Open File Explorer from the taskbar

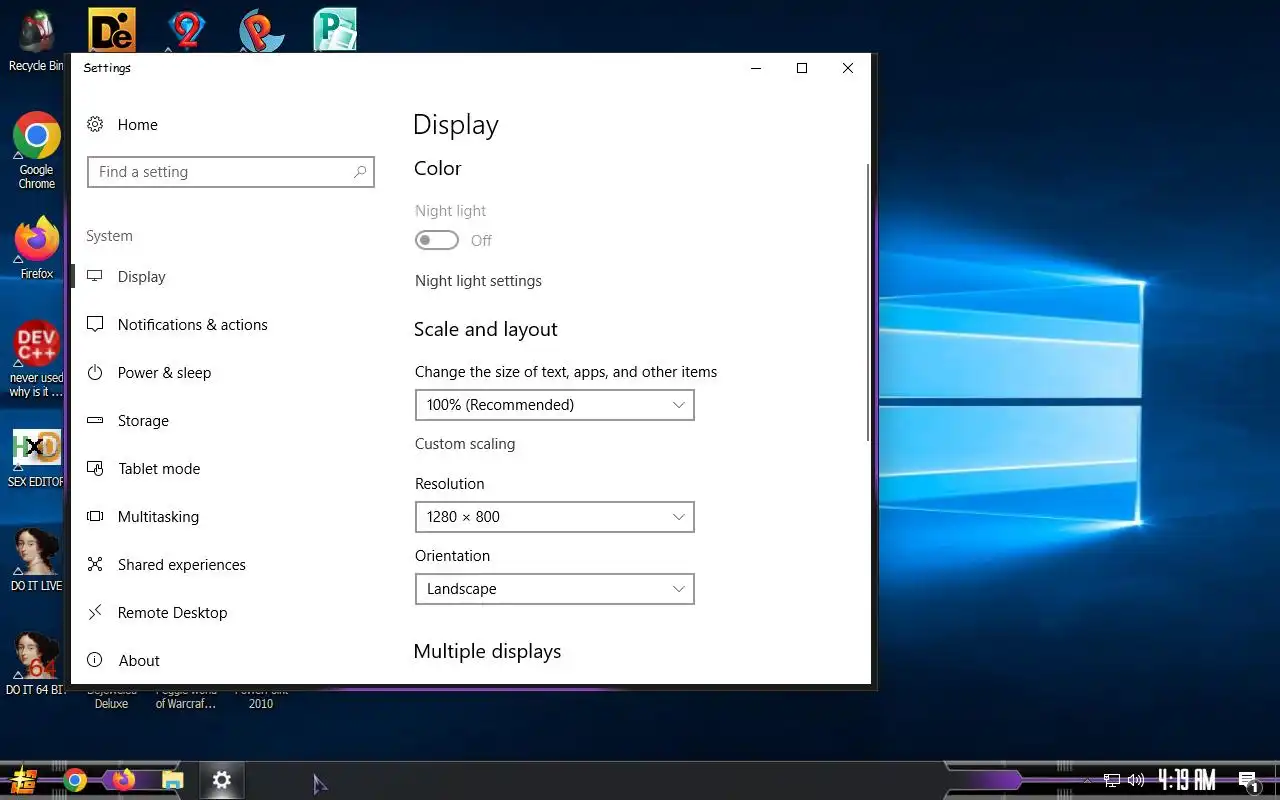point(173,780)
